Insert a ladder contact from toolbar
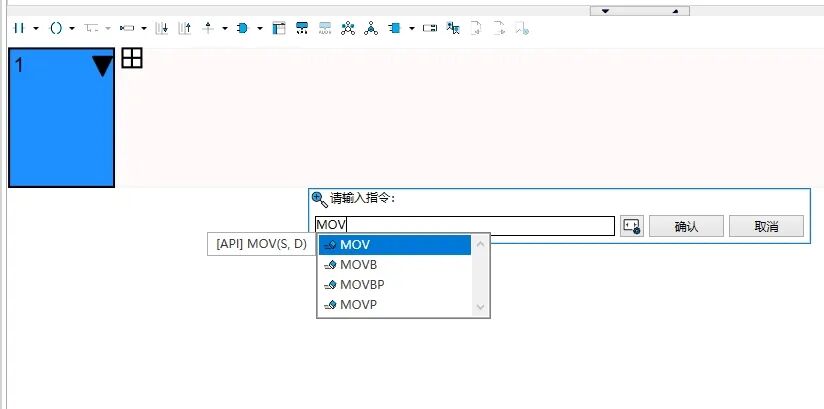Viewport: 824px width, 409px height. point(19,28)
